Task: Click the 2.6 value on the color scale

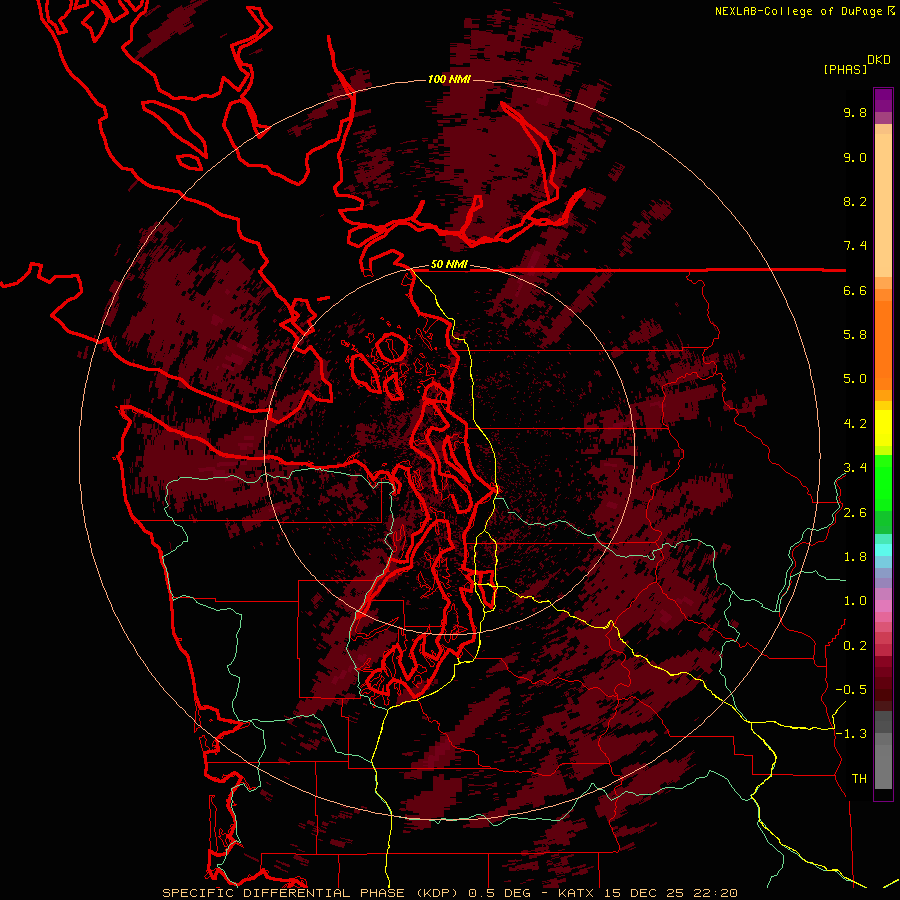Action: [x=855, y=513]
